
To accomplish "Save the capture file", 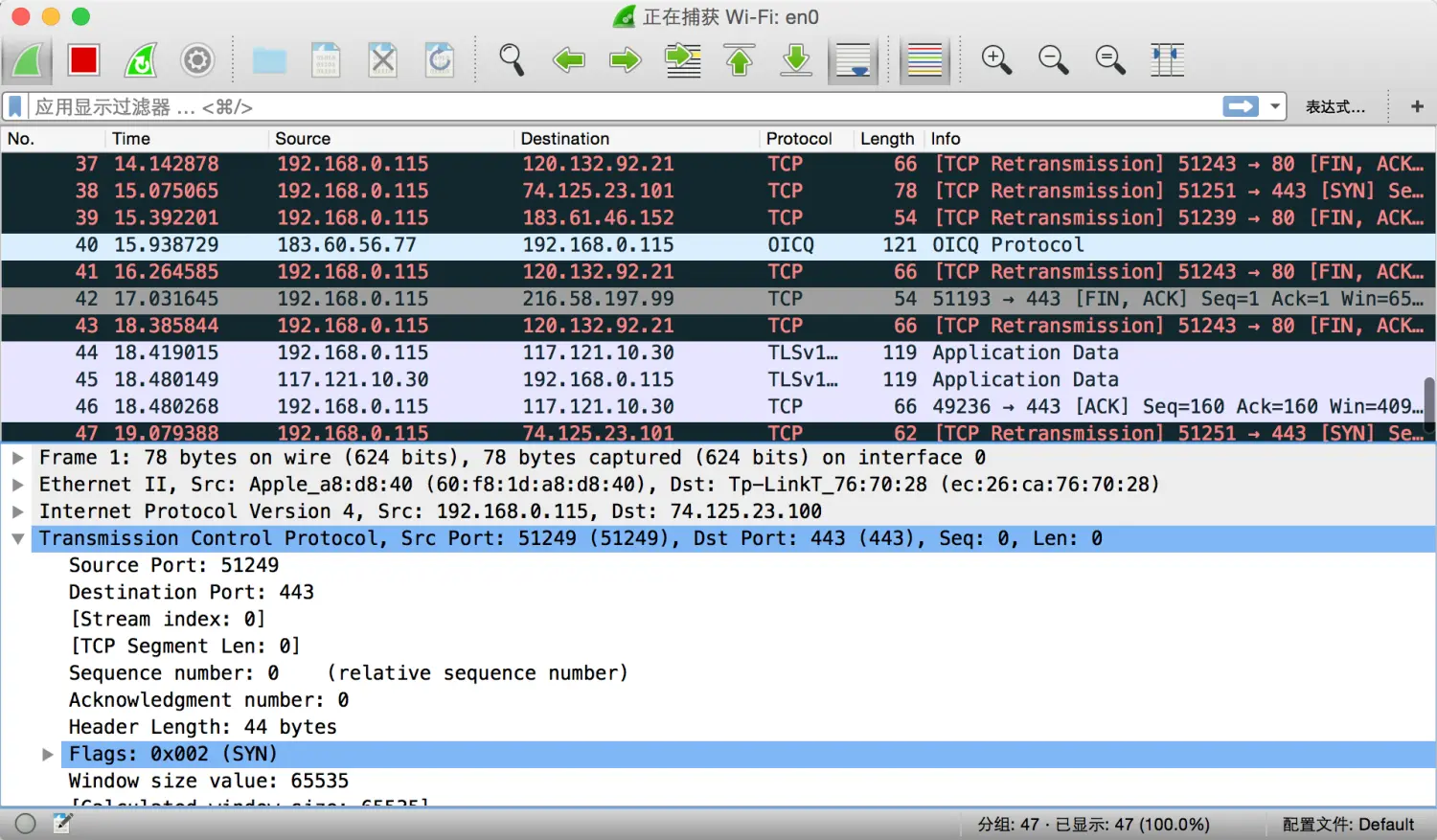I will point(327,60).
